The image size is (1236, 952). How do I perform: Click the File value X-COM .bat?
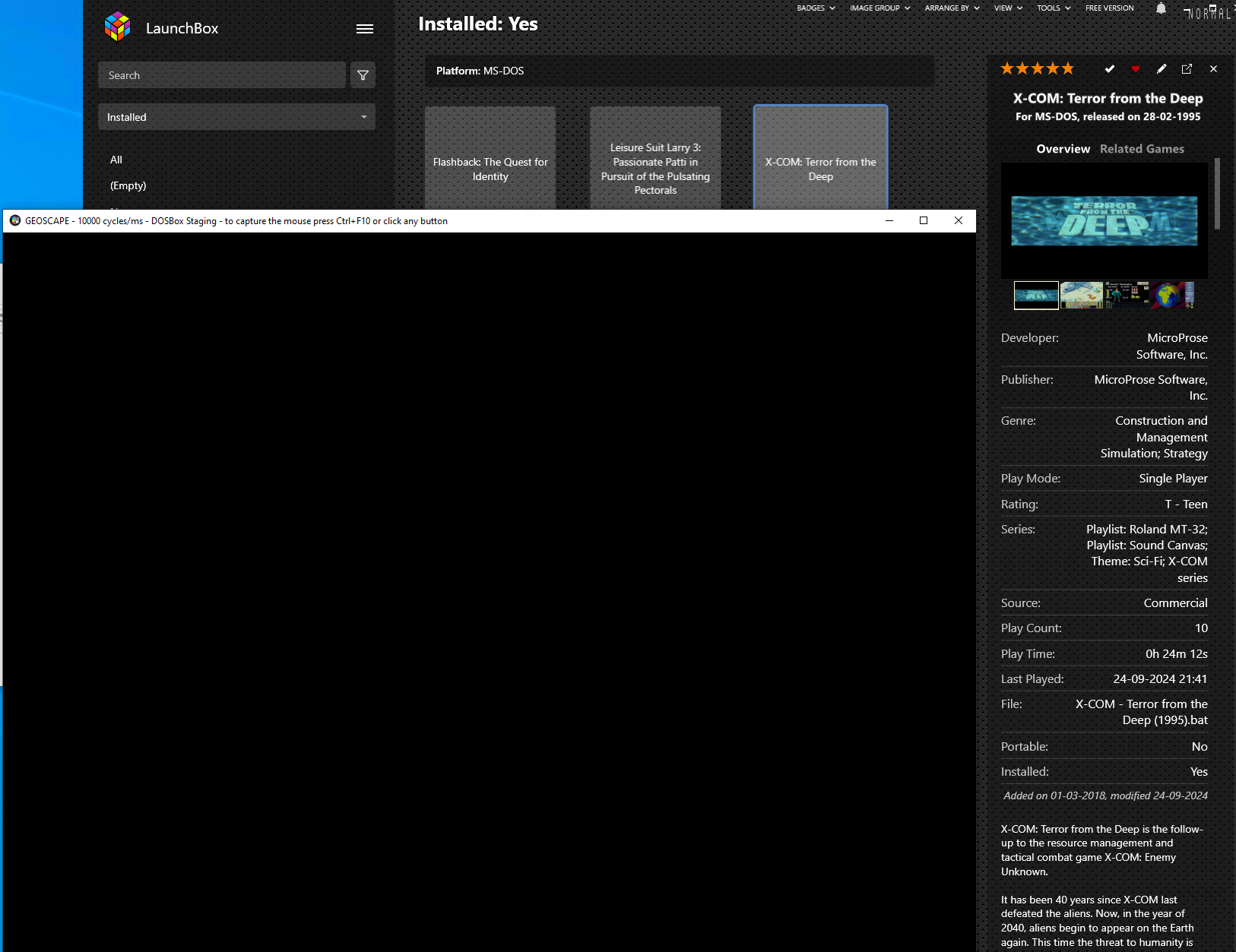click(1141, 712)
